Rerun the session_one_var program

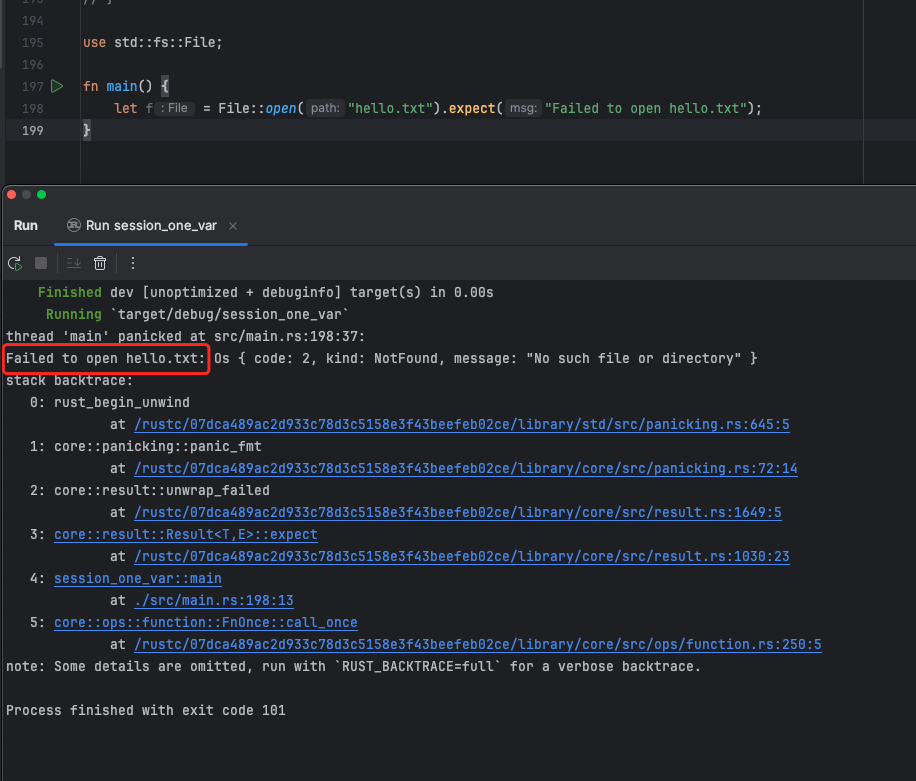tap(15, 263)
